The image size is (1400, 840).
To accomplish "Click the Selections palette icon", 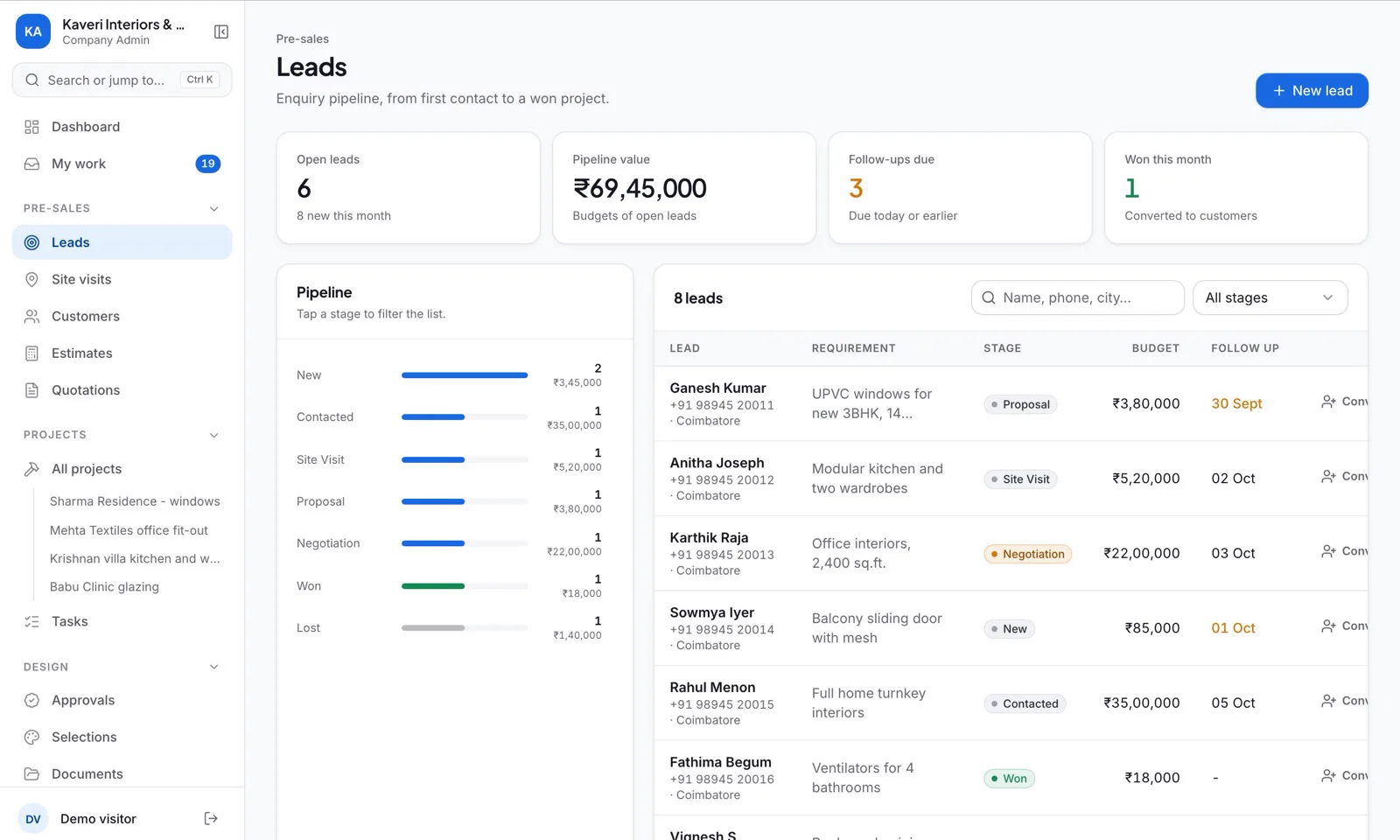I will click(x=31, y=737).
